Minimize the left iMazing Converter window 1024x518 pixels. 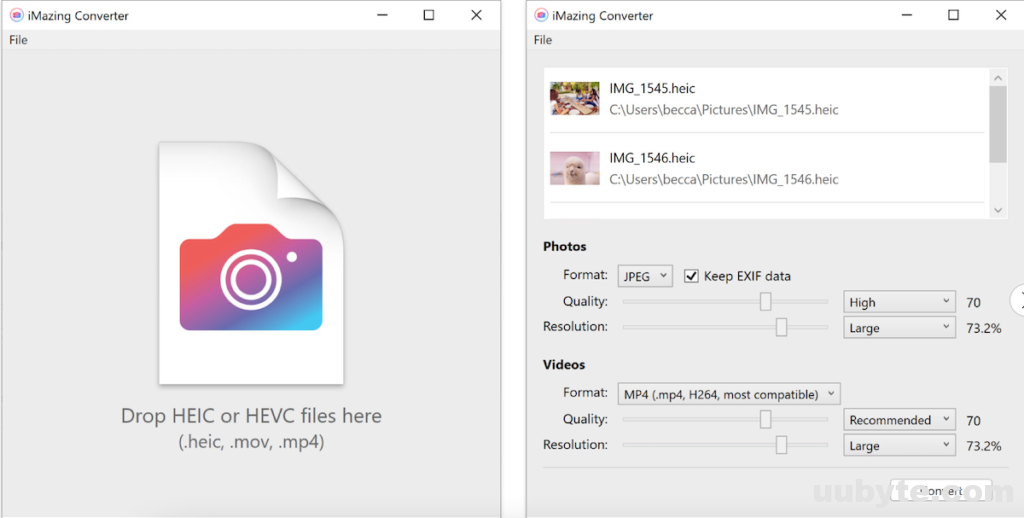383,15
